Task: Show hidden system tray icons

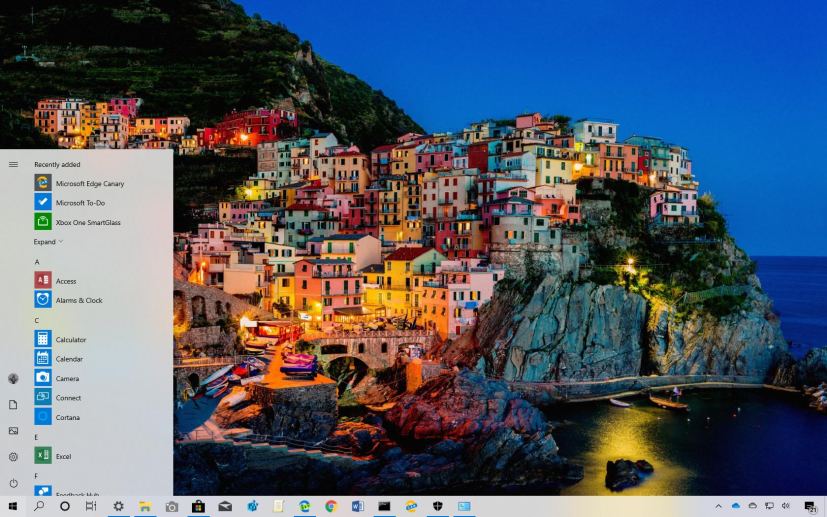Action: 718,507
